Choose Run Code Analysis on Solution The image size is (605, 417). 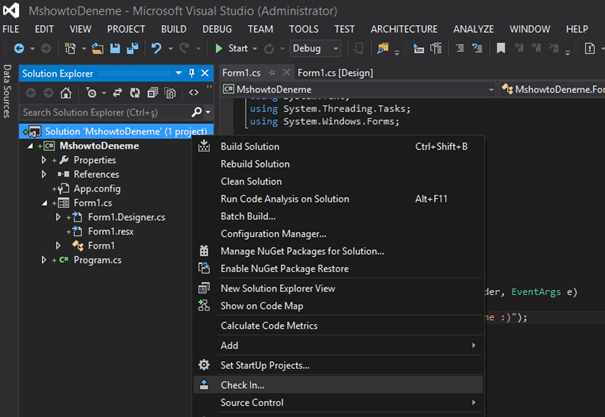tap(338, 199)
